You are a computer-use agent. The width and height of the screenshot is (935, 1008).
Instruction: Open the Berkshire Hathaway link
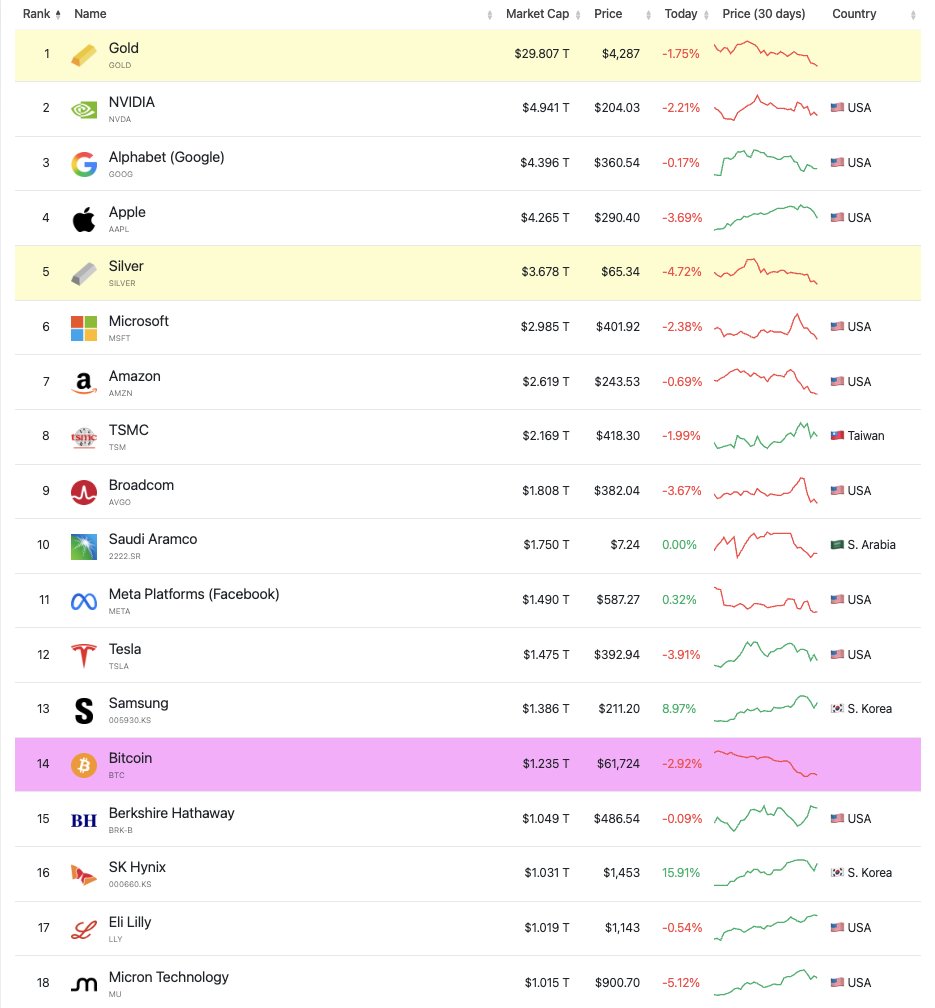[x=172, y=813]
